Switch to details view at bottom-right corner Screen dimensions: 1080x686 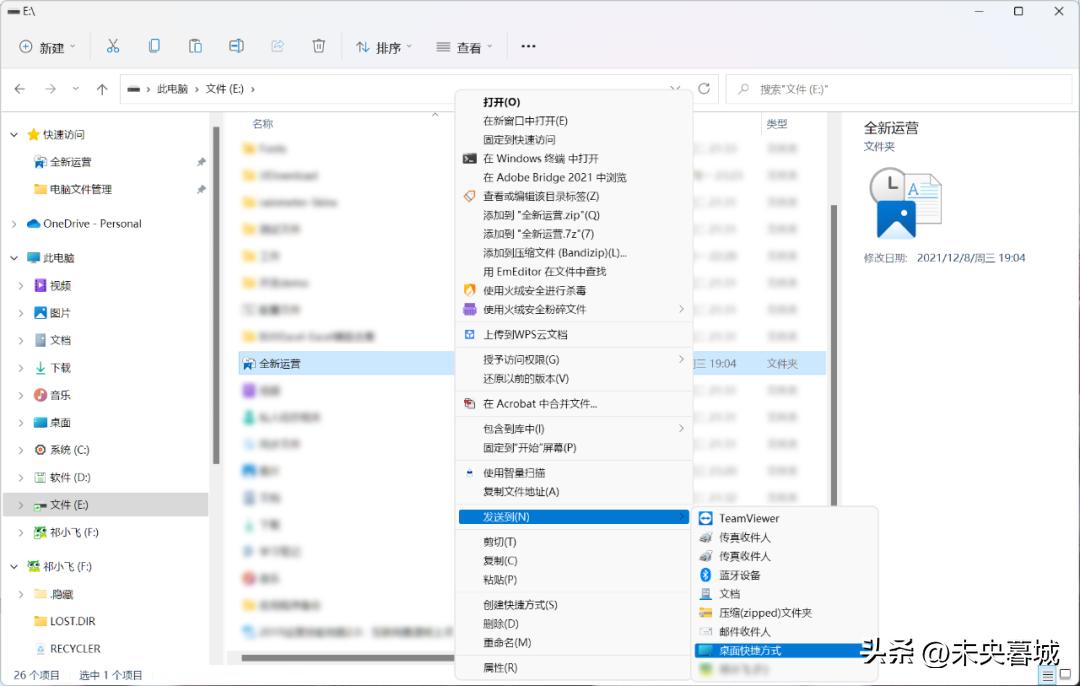[x=1047, y=676]
